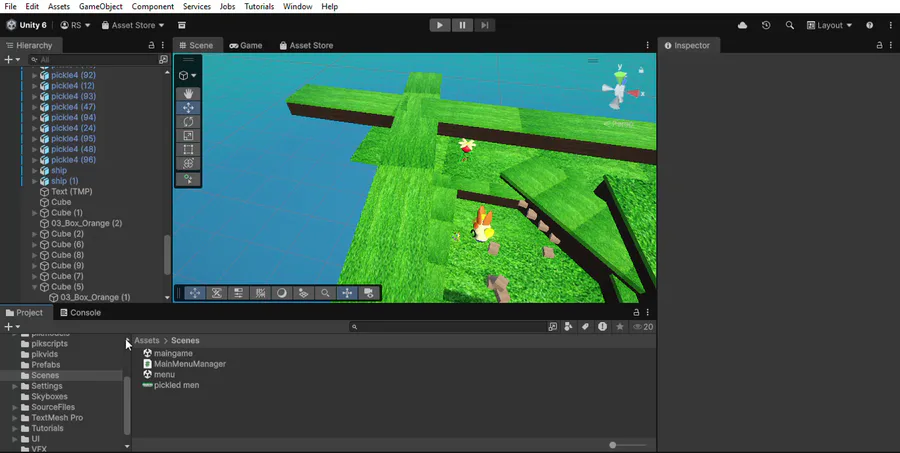Click the Assets breadcrumb link
The width and height of the screenshot is (900, 453).
coord(146,340)
